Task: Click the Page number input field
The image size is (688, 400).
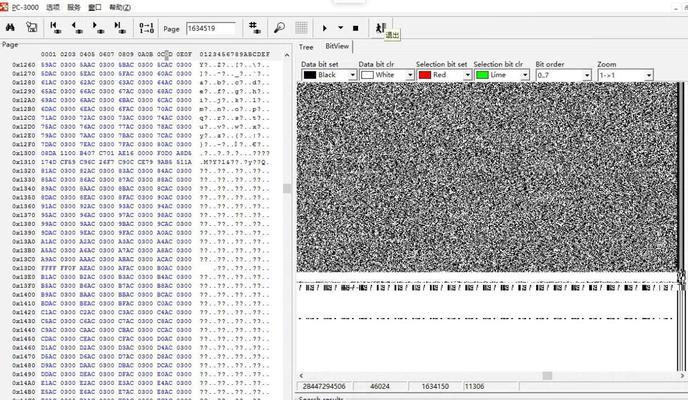Action: pos(211,29)
